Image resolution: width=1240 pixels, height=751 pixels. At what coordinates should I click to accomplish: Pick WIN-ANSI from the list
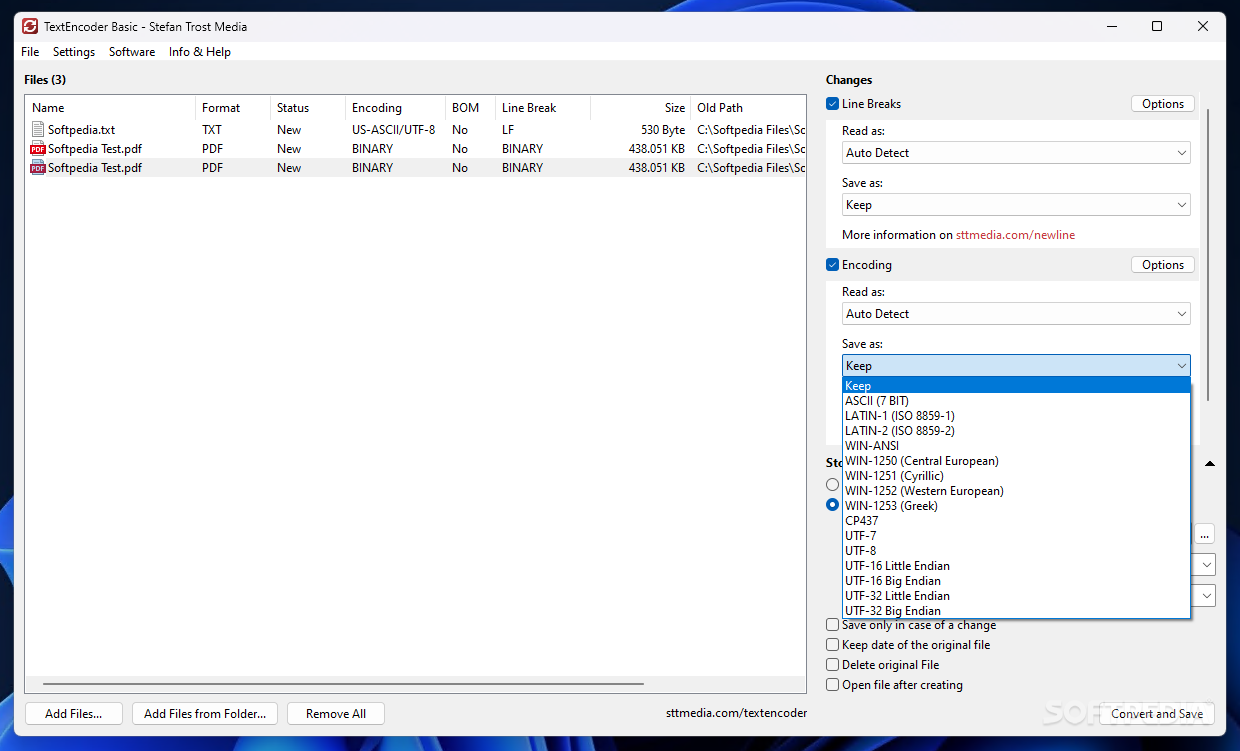[1016, 446]
